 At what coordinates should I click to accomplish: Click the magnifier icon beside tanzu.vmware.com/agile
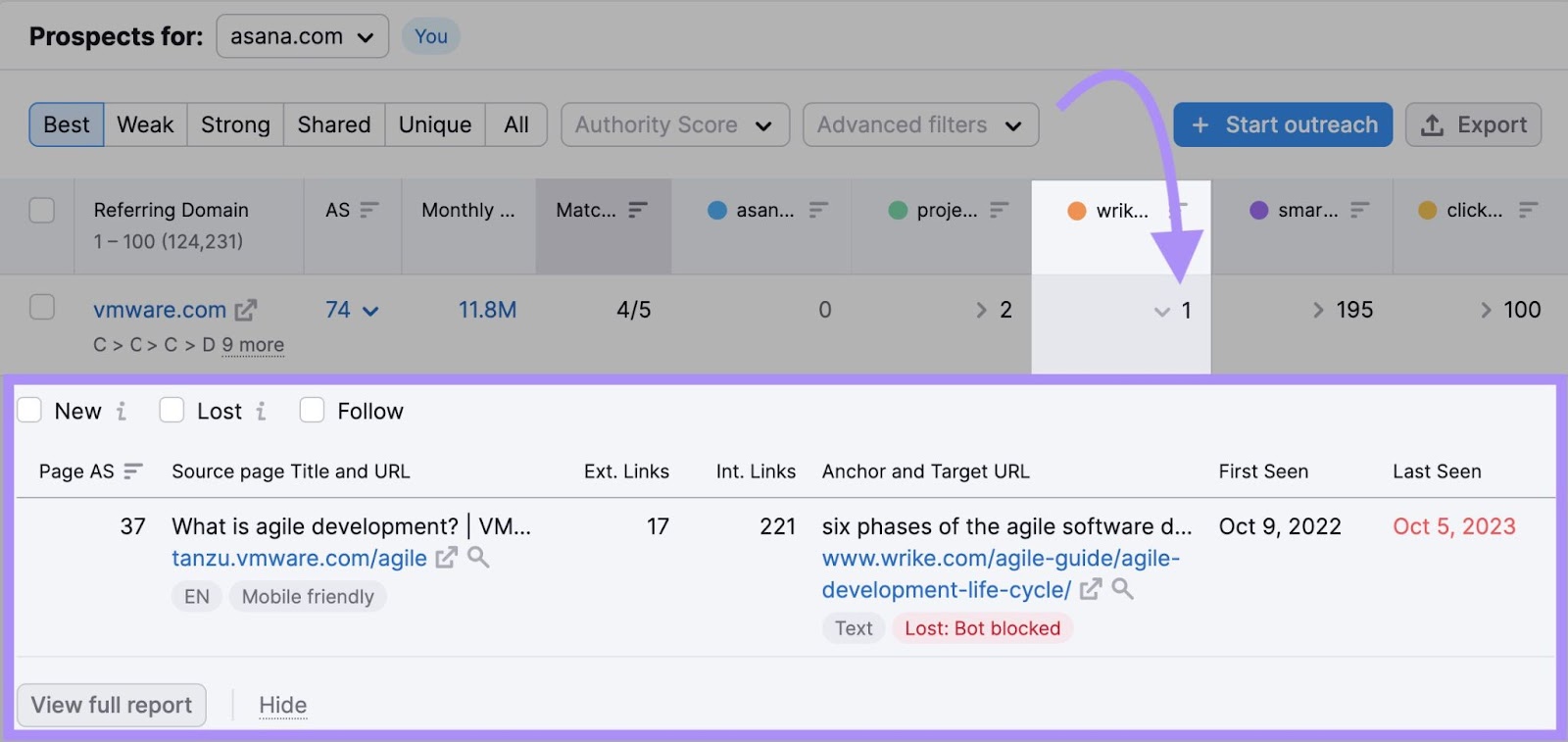tap(479, 558)
